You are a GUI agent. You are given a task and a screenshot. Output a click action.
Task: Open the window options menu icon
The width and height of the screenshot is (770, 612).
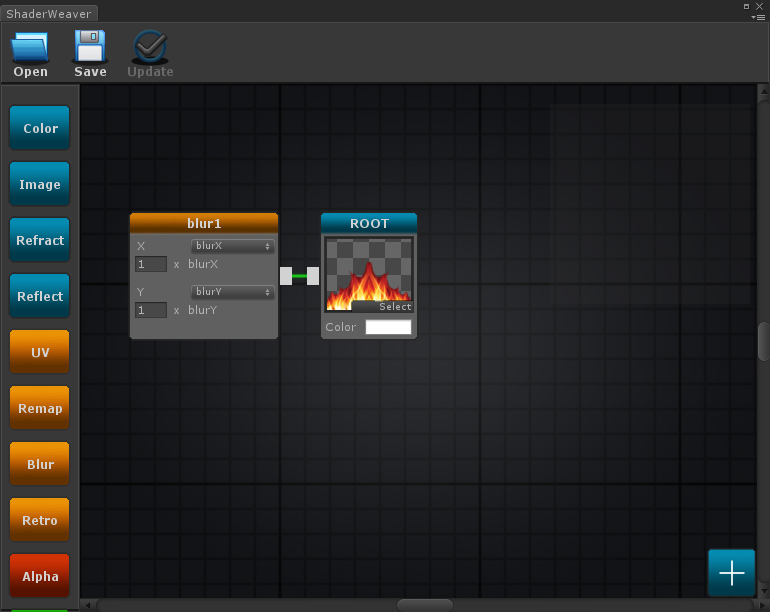pyautogui.click(x=758, y=17)
